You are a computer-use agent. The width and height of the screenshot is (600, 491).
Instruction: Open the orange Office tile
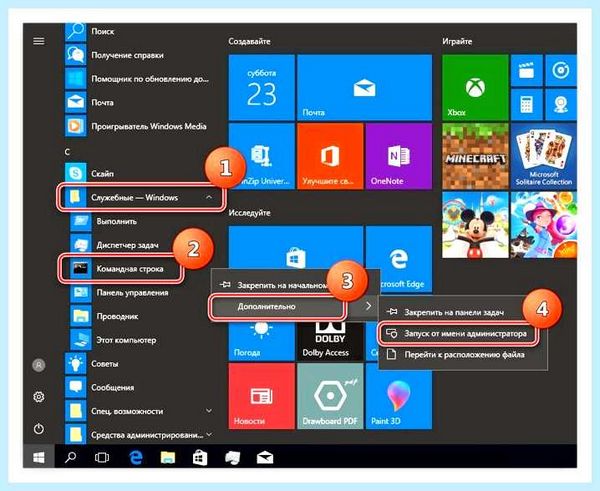330,156
